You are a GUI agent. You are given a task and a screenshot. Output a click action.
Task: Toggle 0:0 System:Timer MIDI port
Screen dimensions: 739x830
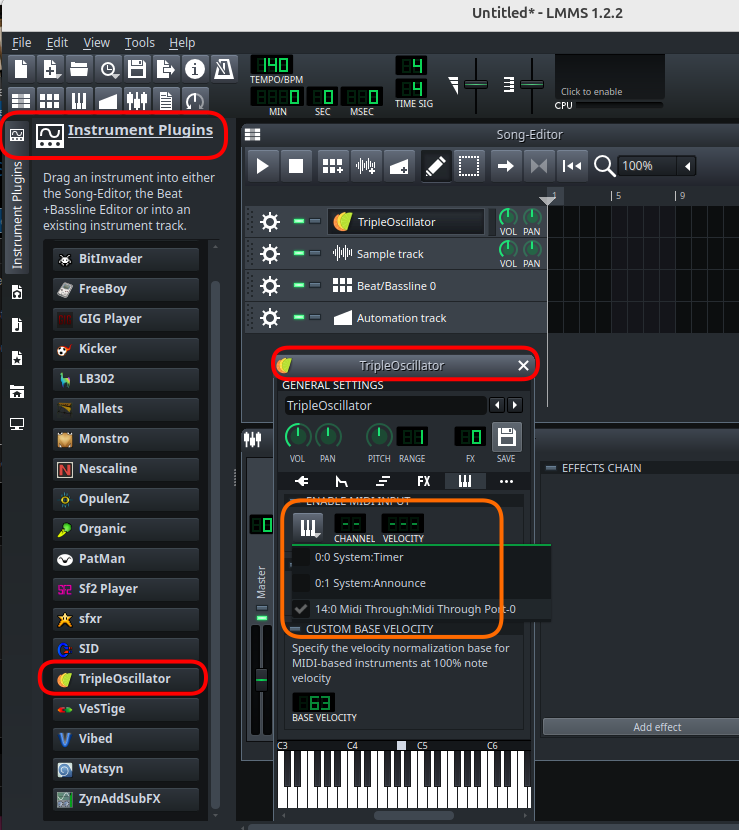[x=301, y=557]
